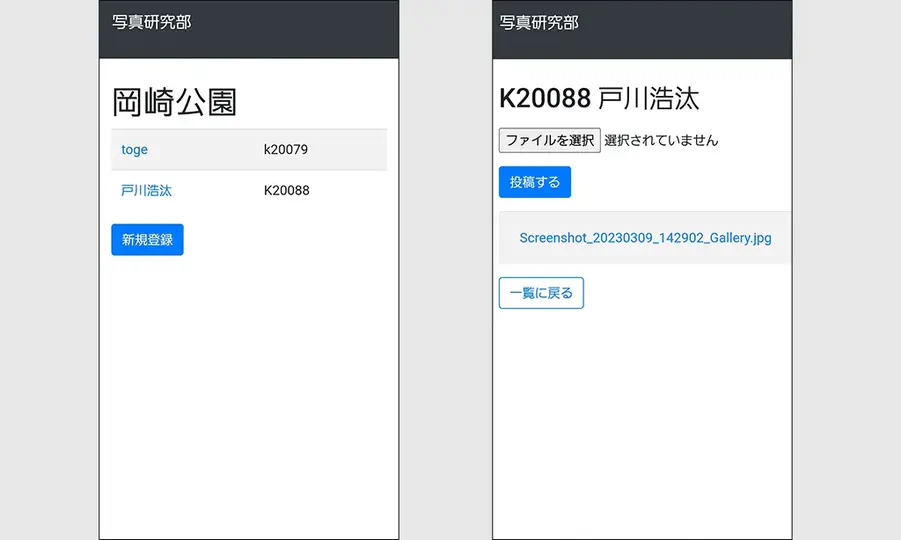Image resolution: width=901 pixels, height=540 pixels.
Task: Submit with the 投稿する button
Action: pos(534,182)
